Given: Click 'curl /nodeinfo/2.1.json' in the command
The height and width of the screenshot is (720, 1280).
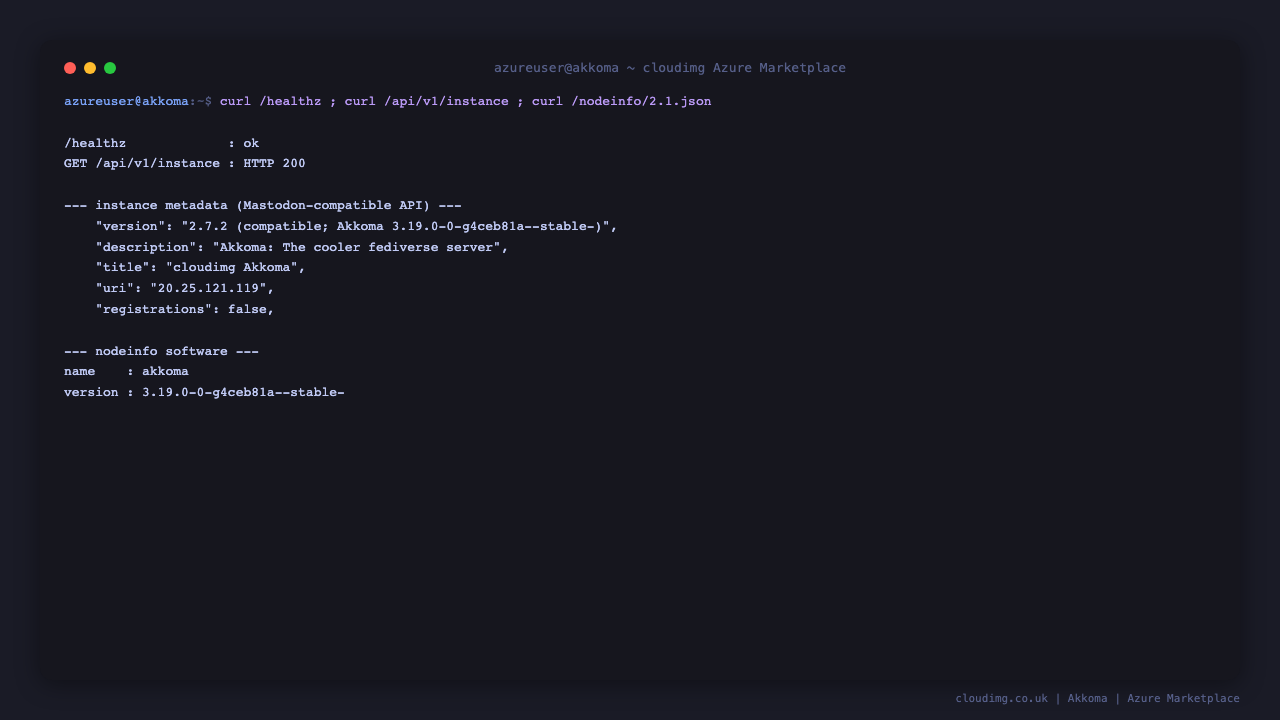Looking at the screenshot, I should (x=622, y=101).
